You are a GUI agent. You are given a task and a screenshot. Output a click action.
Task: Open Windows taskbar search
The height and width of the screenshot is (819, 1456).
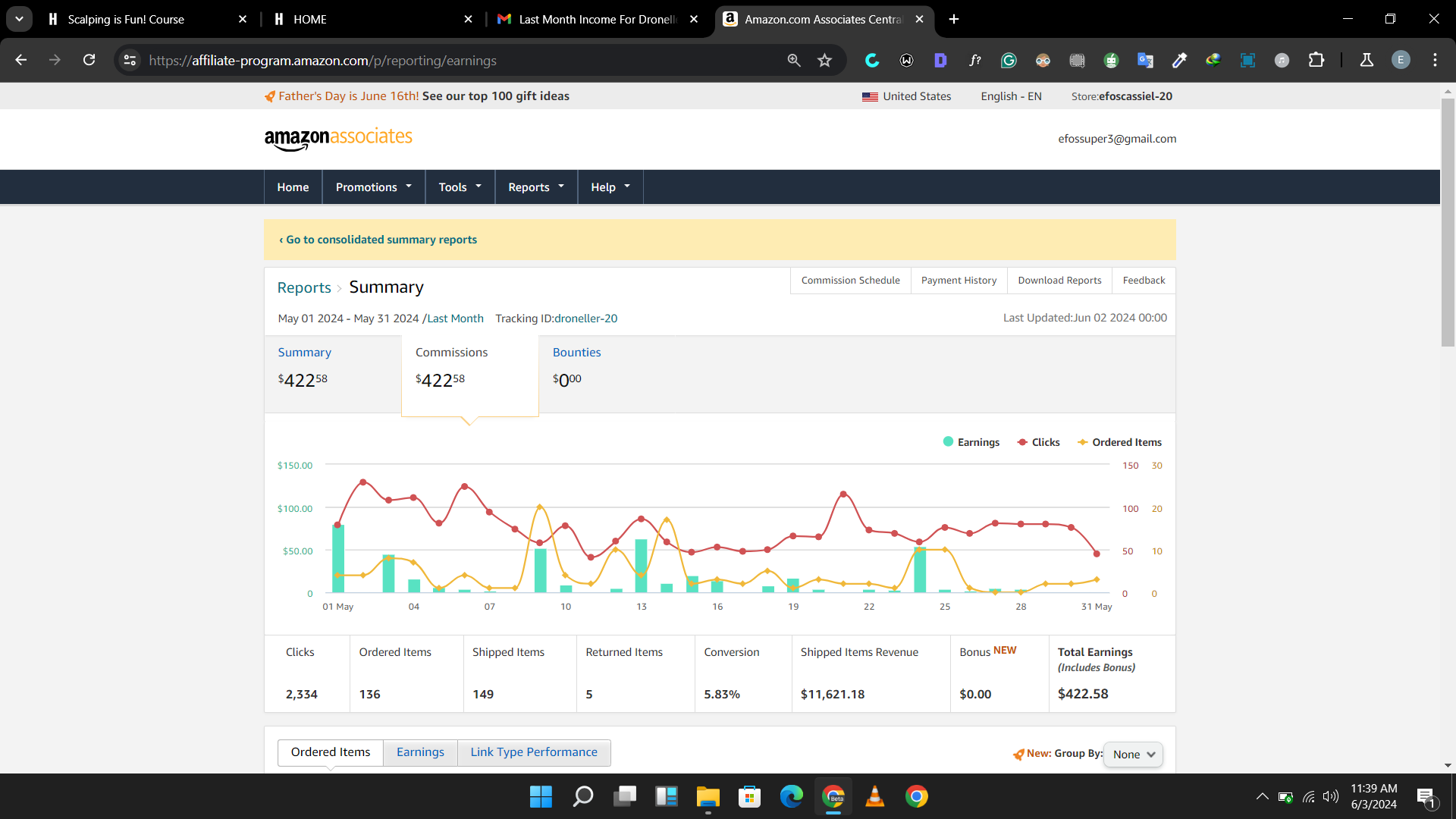click(x=582, y=796)
